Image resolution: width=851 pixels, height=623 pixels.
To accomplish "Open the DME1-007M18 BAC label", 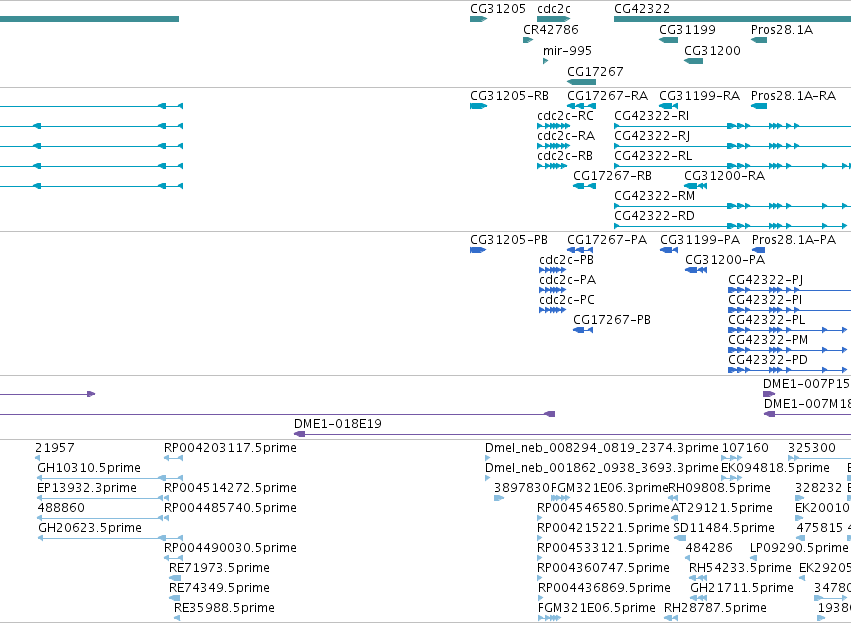I will click(x=807, y=404).
